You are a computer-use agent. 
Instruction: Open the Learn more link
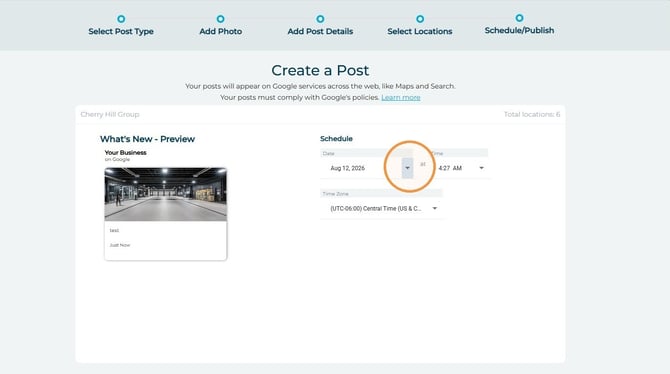(x=401, y=97)
